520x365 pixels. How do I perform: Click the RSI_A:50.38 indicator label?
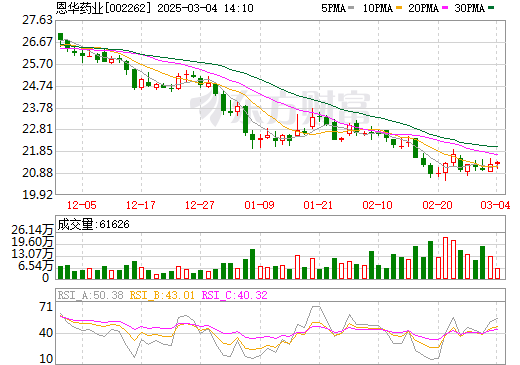[90, 295]
